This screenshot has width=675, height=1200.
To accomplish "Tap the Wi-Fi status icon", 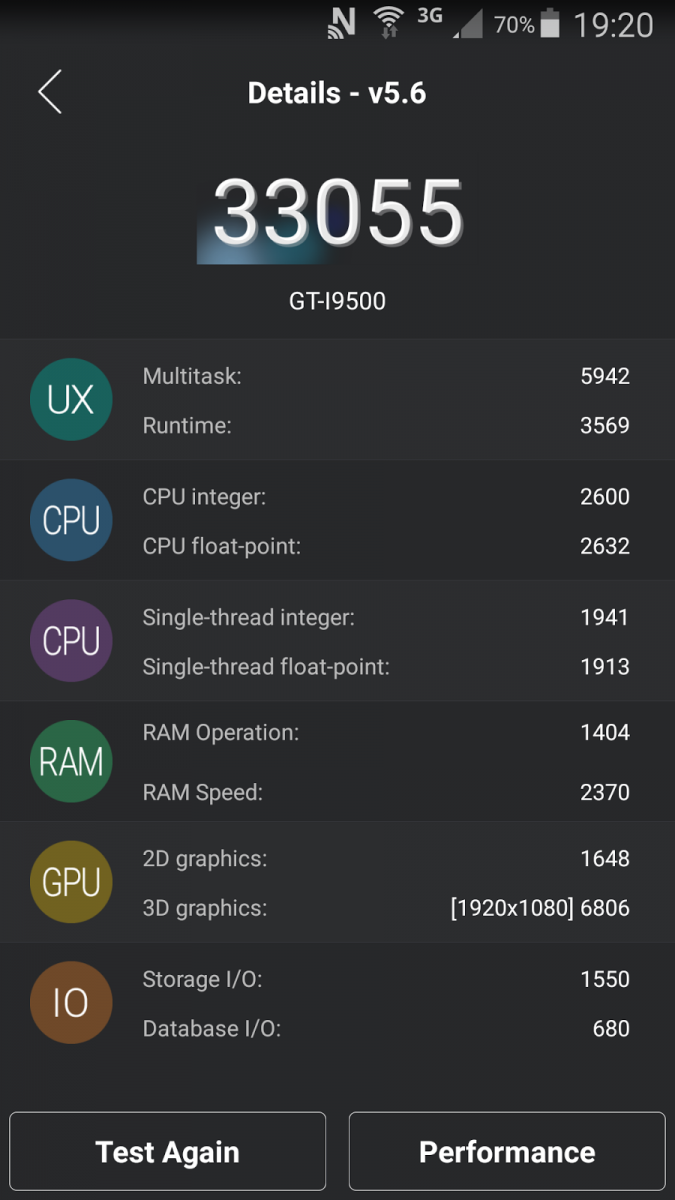I will click(386, 24).
